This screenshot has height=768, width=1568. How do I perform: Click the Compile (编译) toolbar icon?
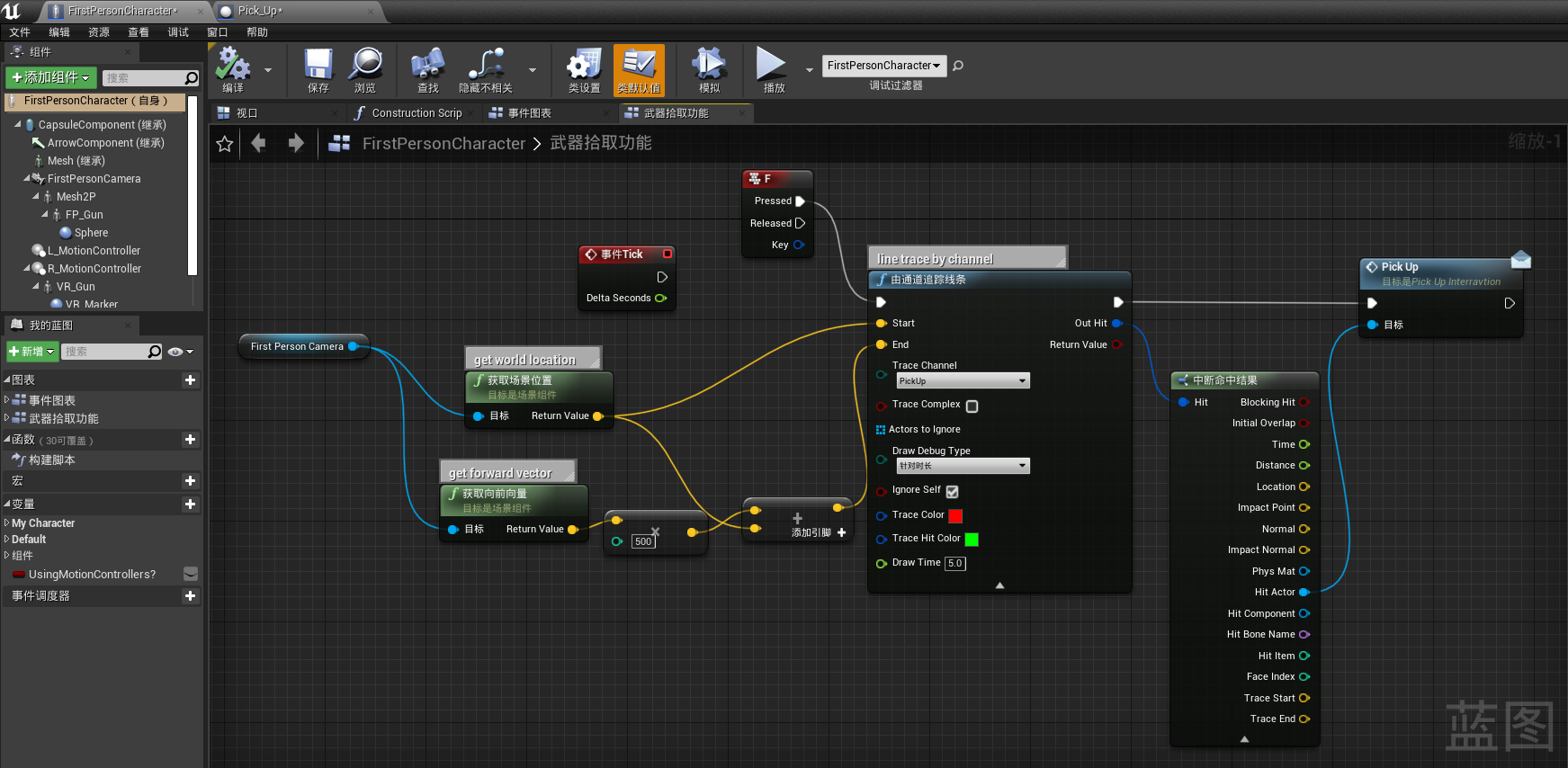(233, 66)
